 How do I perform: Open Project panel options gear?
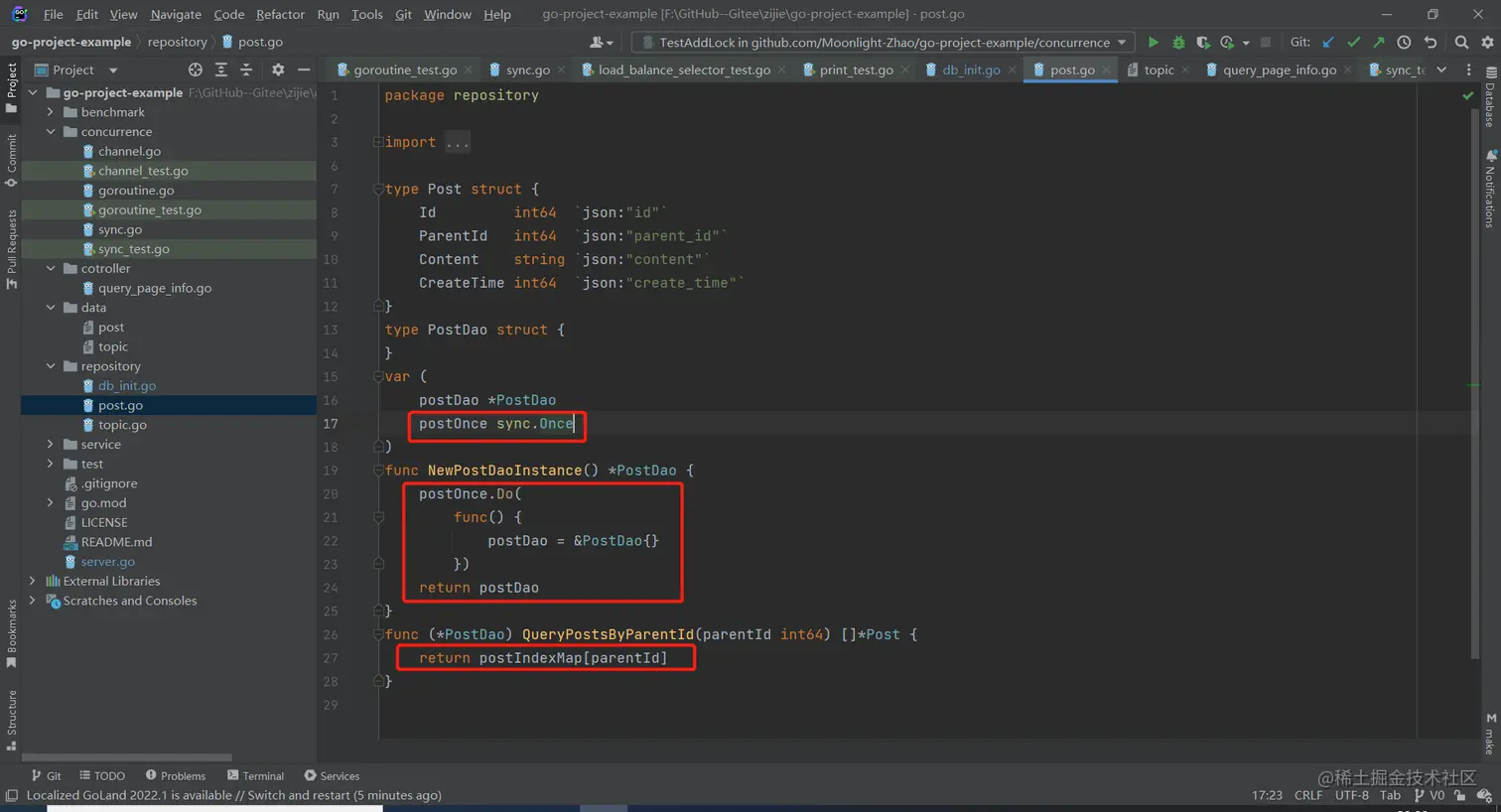[278, 69]
